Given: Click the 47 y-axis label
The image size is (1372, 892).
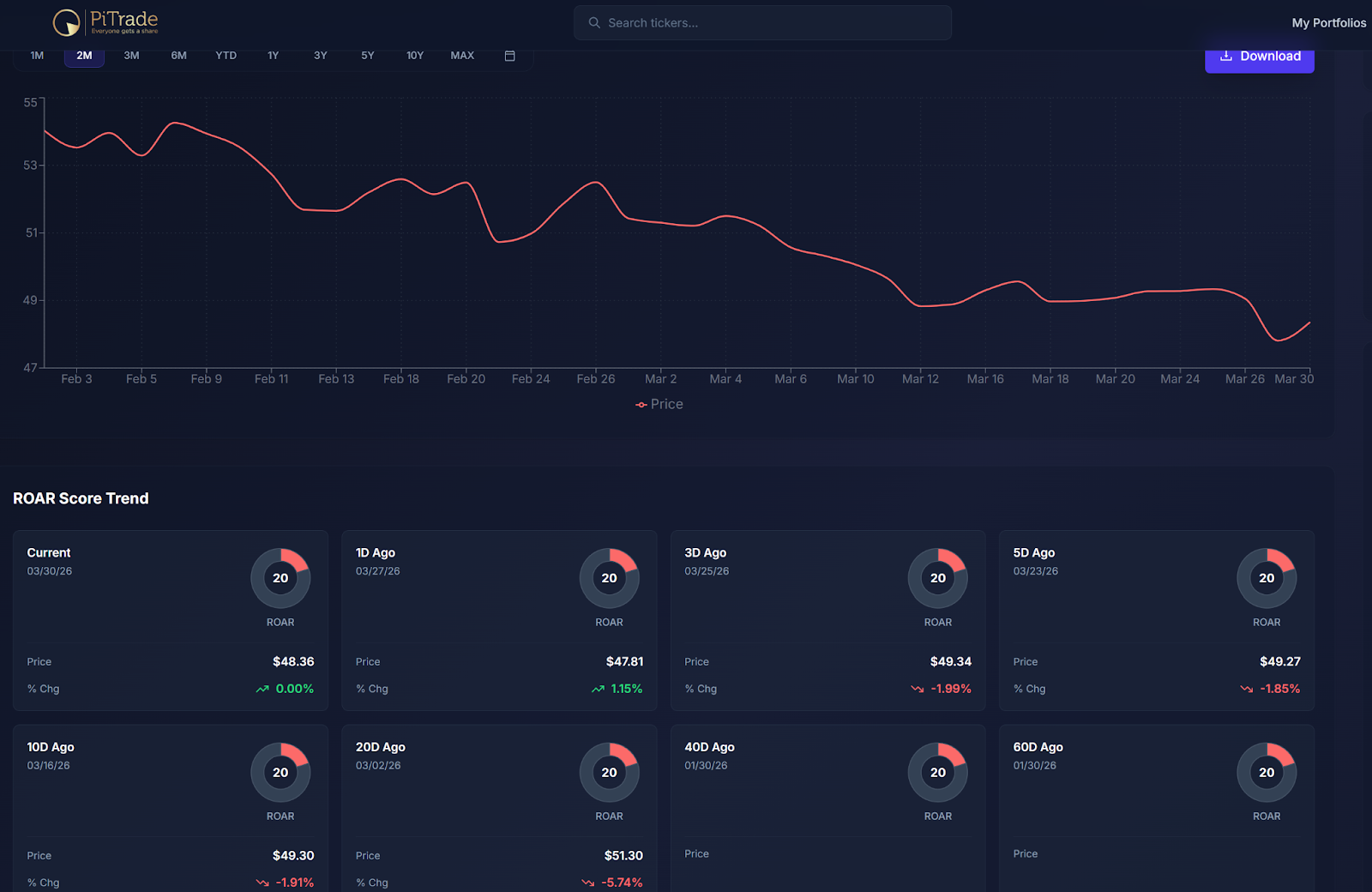Looking at the screenshot, I should coord(30,368).
